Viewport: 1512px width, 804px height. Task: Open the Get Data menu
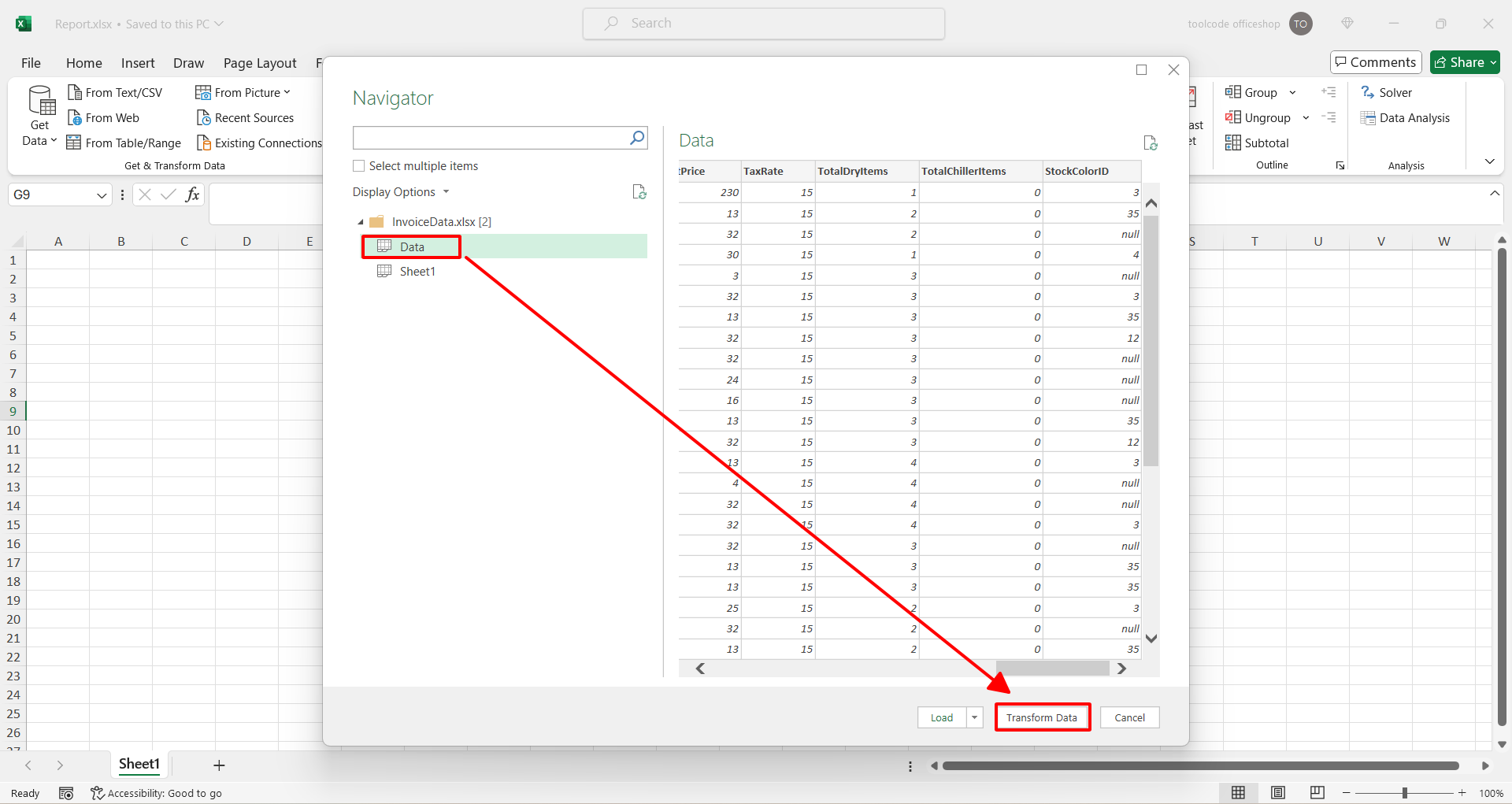pos(40,117)
